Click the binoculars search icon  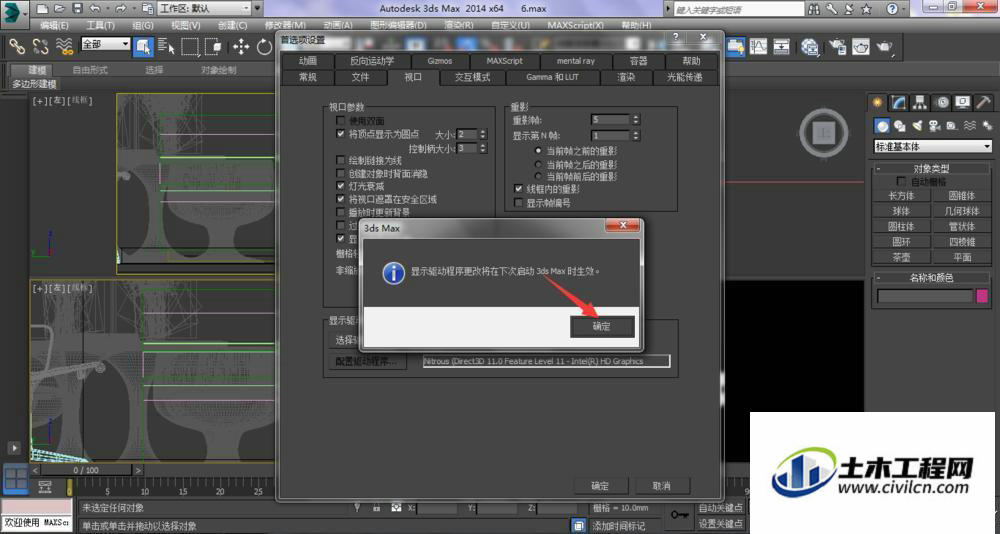814,8
